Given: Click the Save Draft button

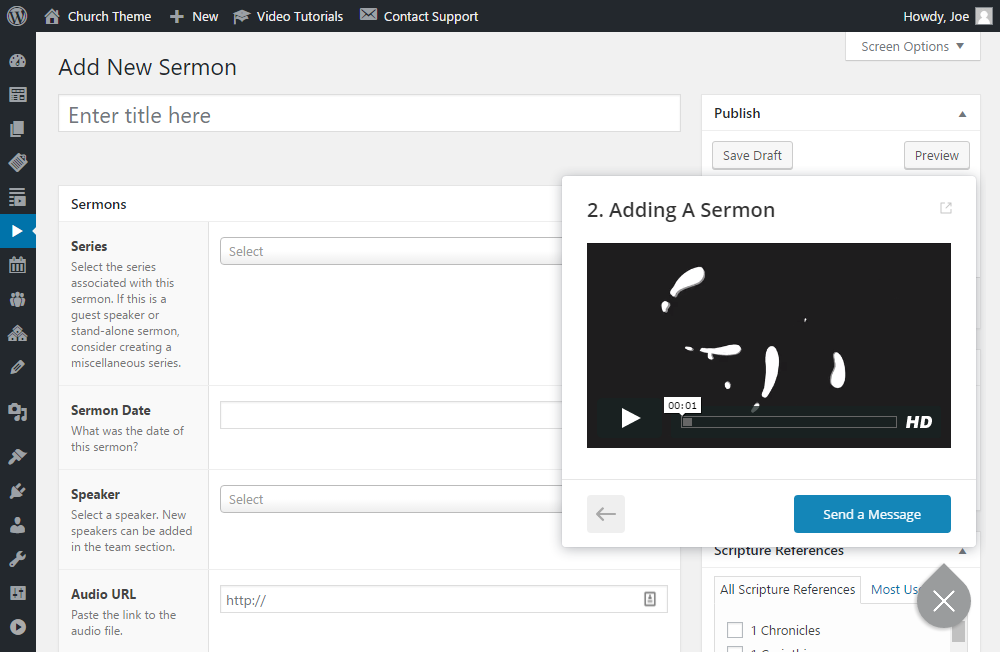Looking at the screenshot, I should click(752, 155).
